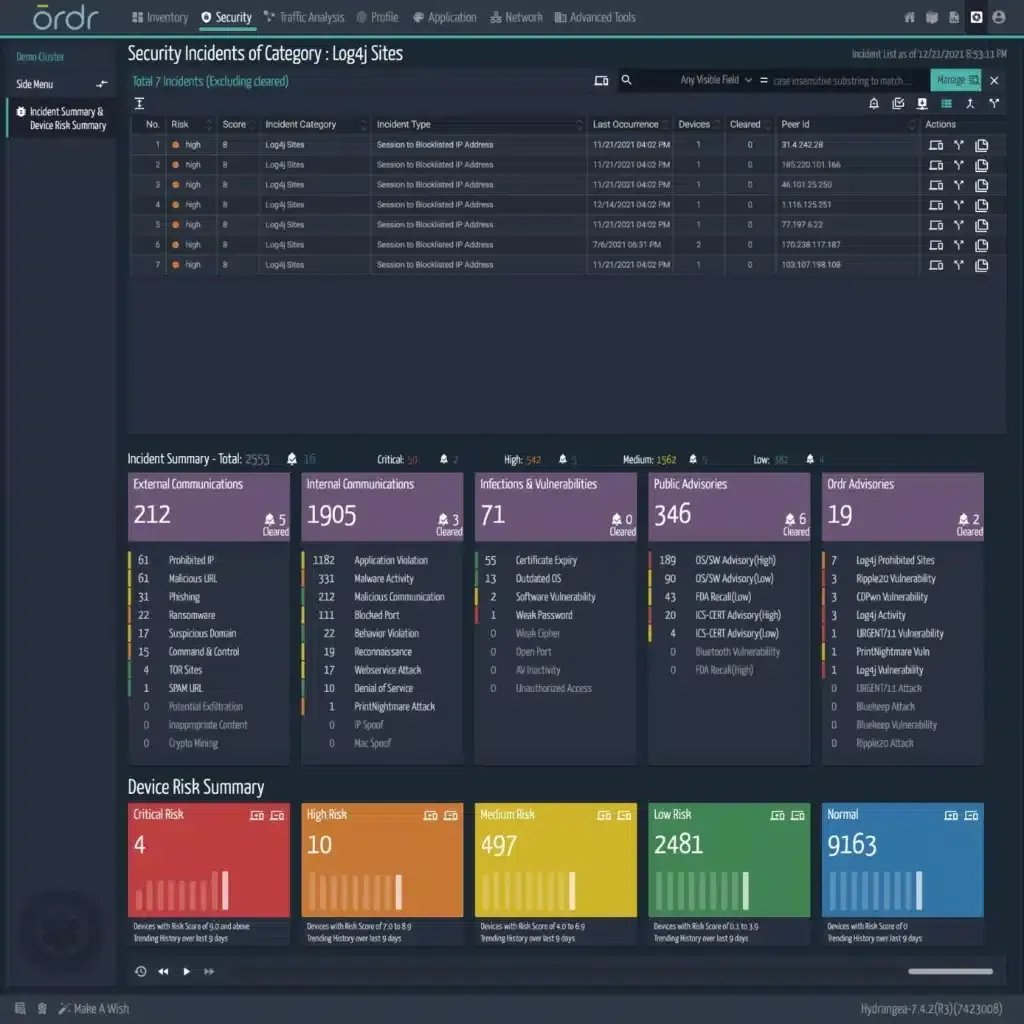Click the checklist icon above the table
The image size is (1024, 1024).
tap(898, 103)
